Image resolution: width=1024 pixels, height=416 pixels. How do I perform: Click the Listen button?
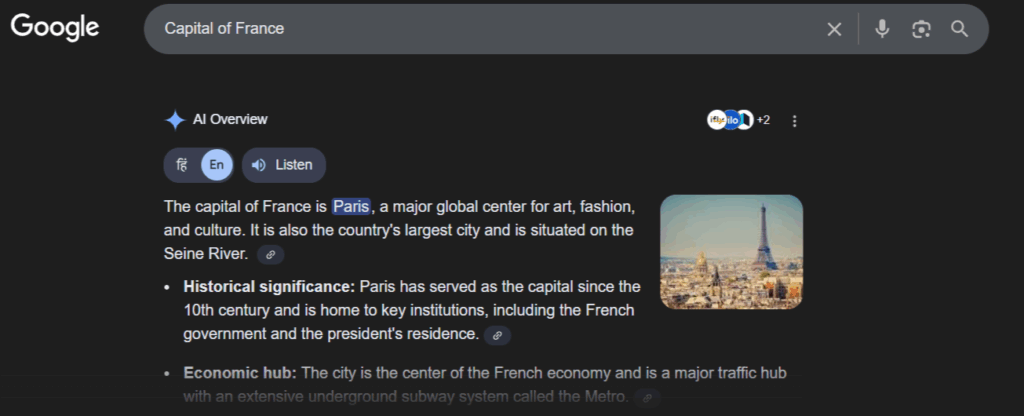click(x=284, y=165)
